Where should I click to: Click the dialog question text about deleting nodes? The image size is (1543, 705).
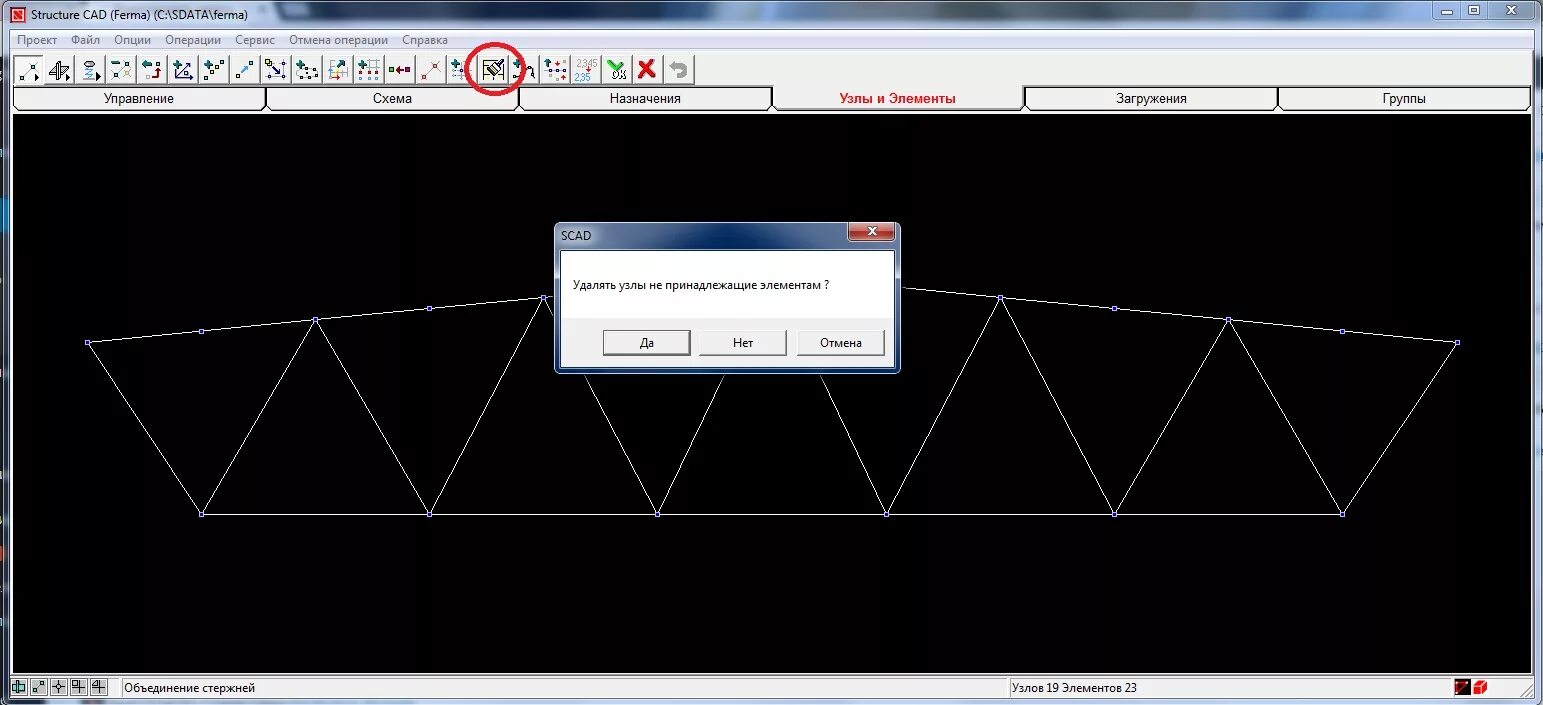point(700,285)
